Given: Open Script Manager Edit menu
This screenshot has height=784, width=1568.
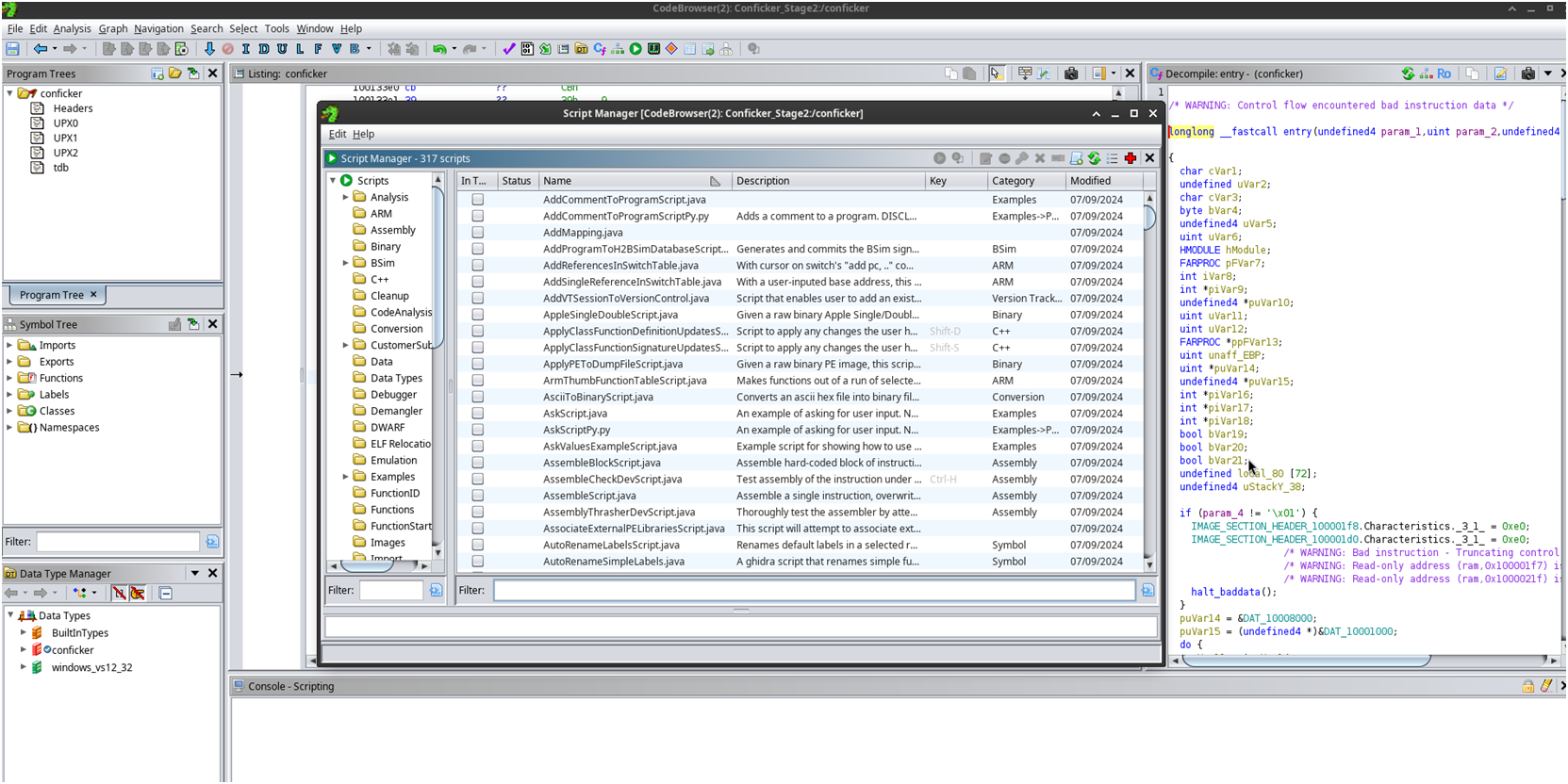Looking at the screenshot, I should pyautogui.click(x=338, y=134).
